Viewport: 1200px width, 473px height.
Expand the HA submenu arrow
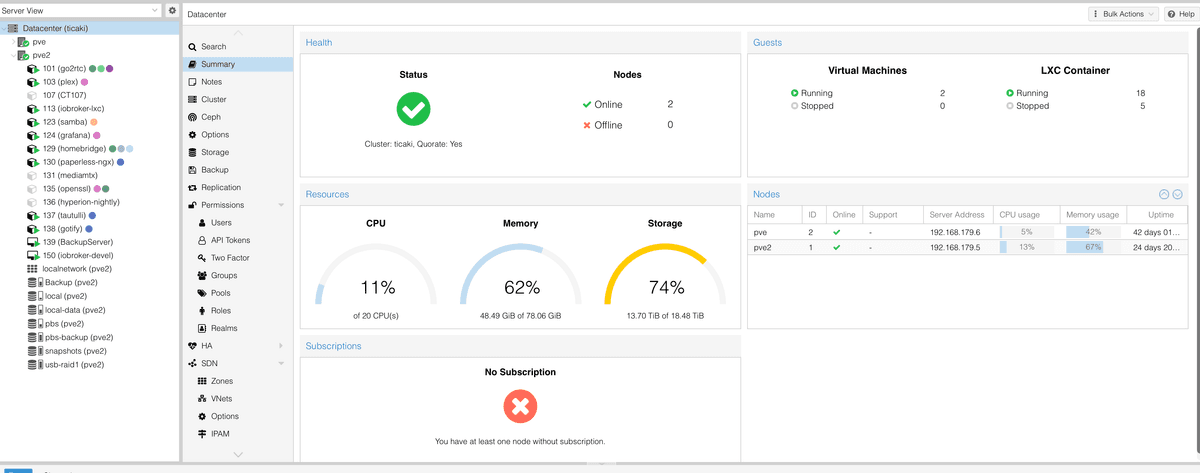(x=281, y=346)
